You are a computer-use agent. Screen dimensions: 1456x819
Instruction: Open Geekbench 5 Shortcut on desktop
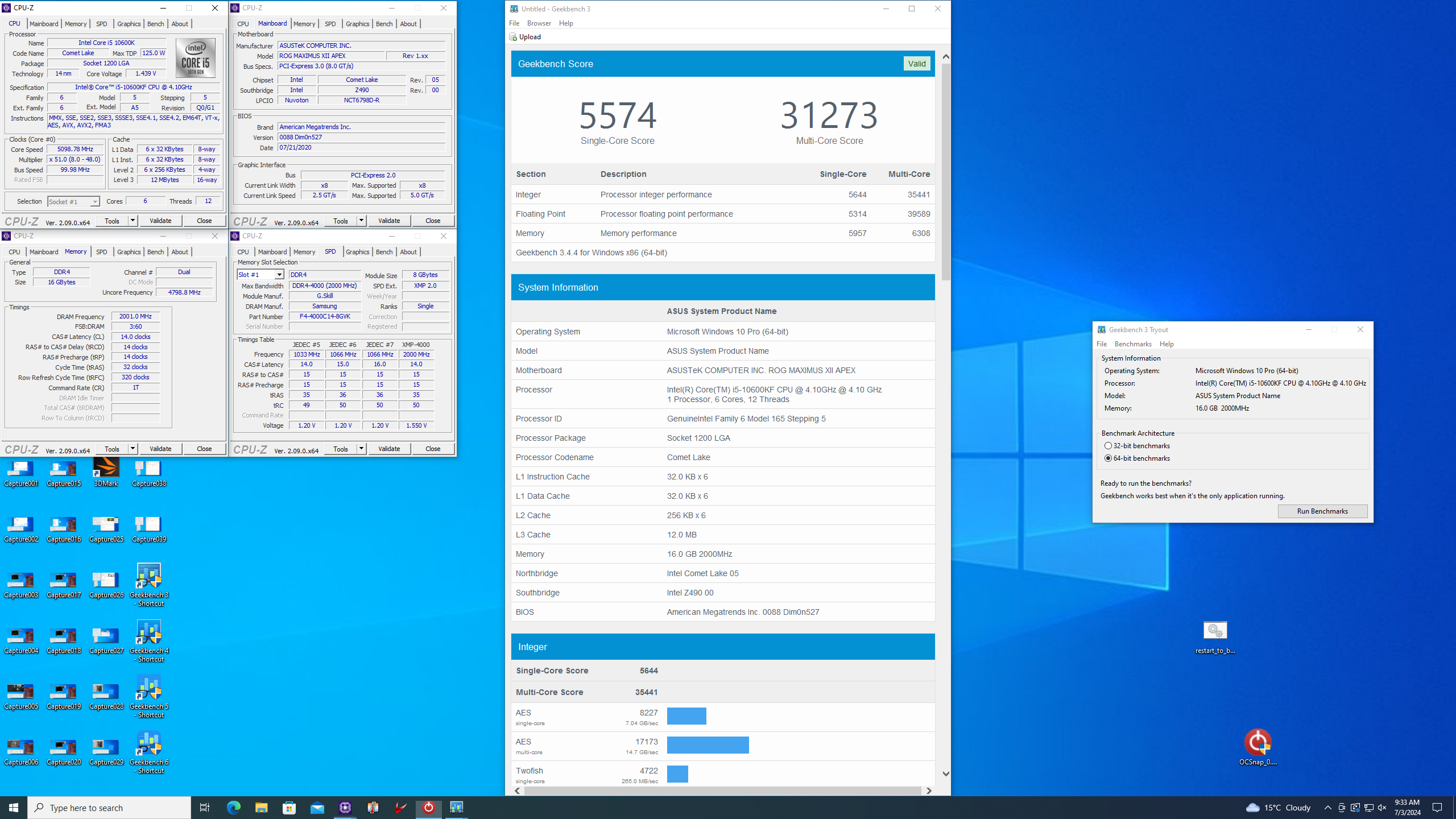[x=149, y=696]
